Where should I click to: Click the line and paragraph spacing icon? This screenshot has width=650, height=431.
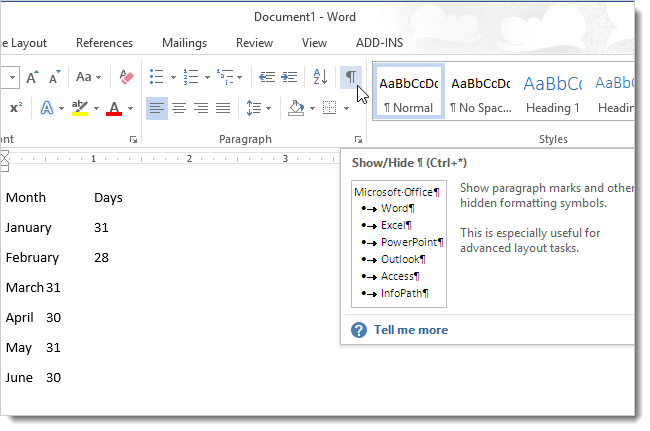[253, 108]
